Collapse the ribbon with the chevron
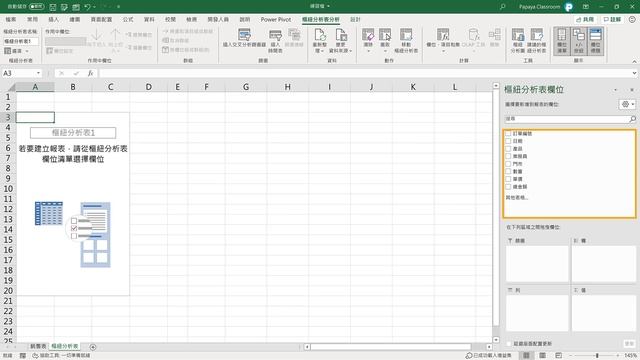Viewport: 640px width, 360px height. [x=634, y=61]
